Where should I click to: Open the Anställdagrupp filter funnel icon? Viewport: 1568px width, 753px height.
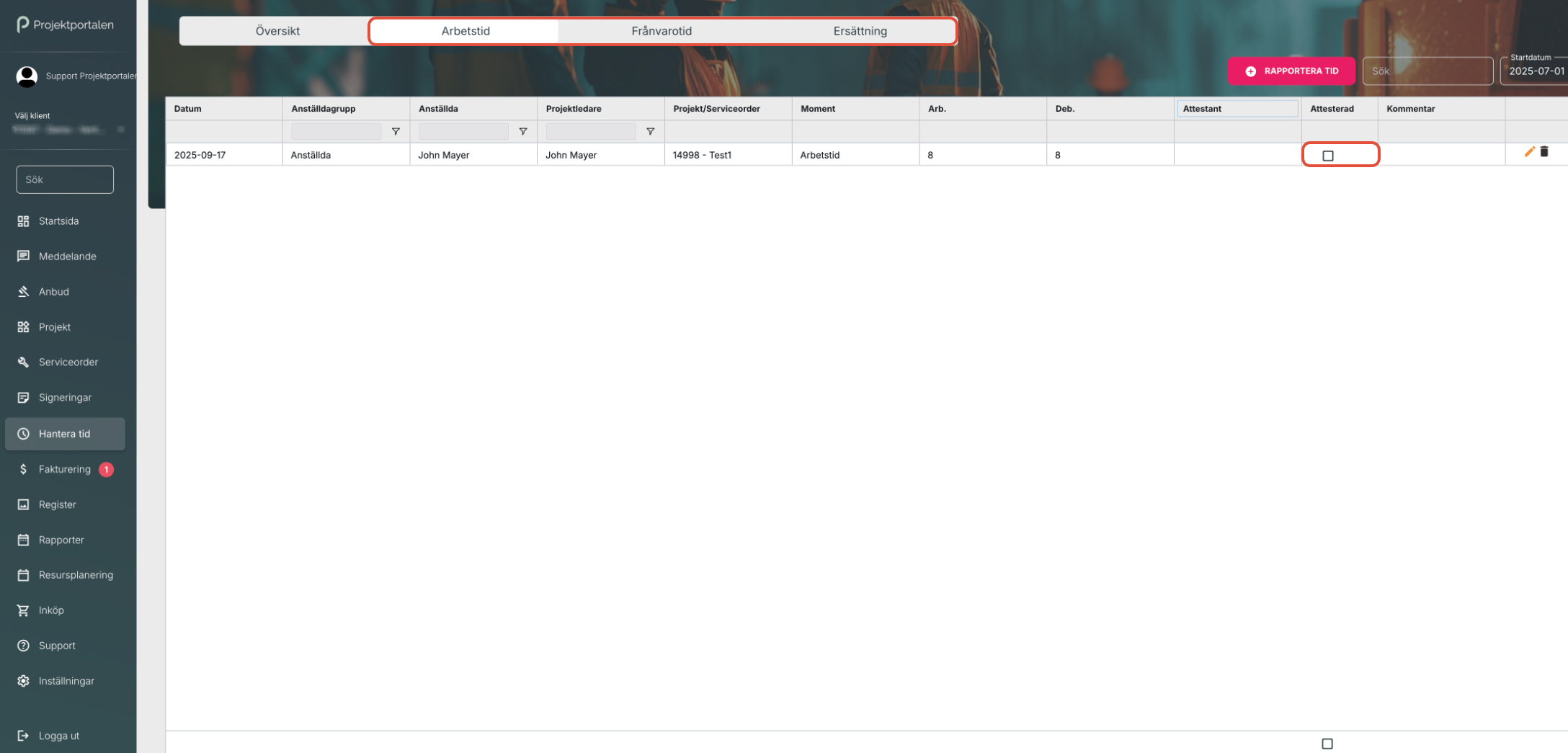tap(396, 132)
